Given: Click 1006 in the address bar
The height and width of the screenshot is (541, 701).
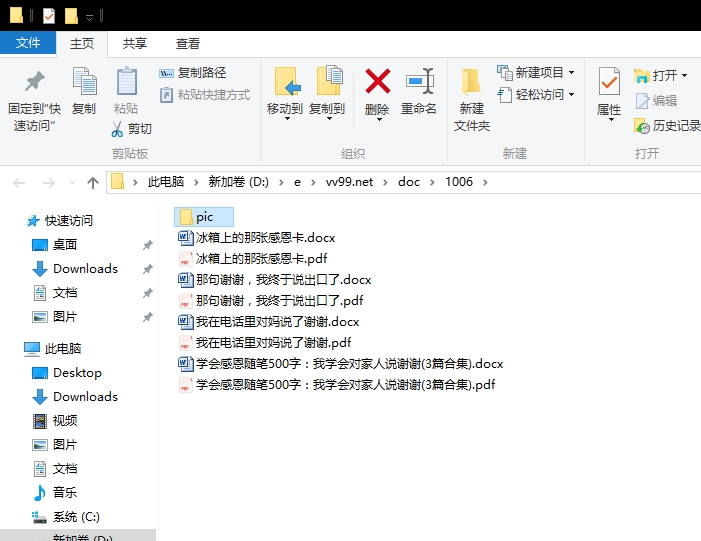Looking at the screenshot, I should pos(459,182).
